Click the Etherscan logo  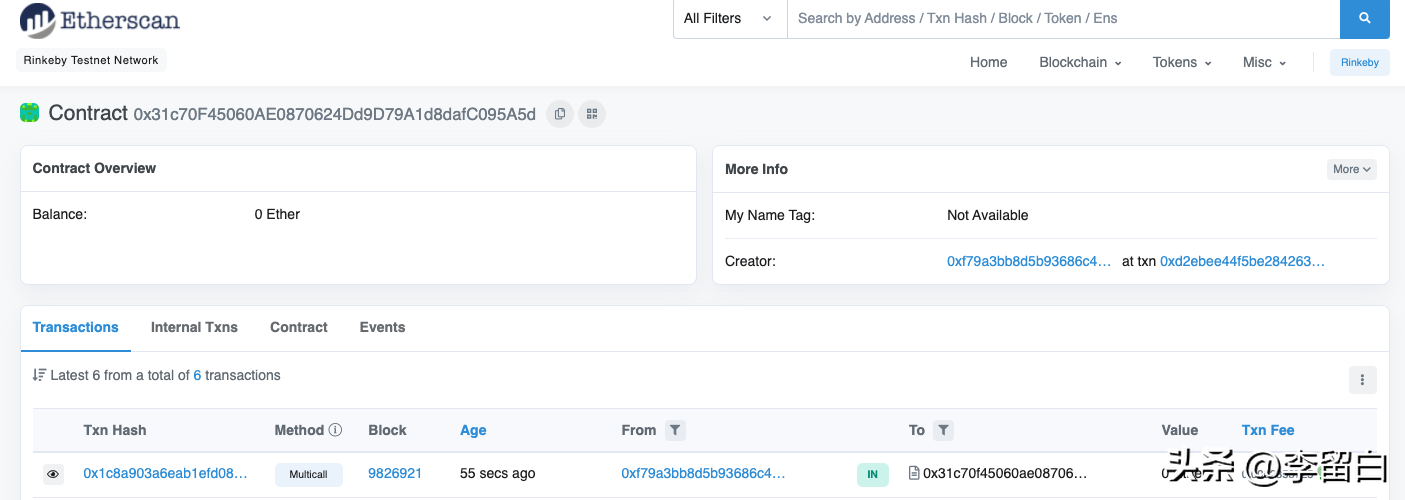click(x=100, y=20)
